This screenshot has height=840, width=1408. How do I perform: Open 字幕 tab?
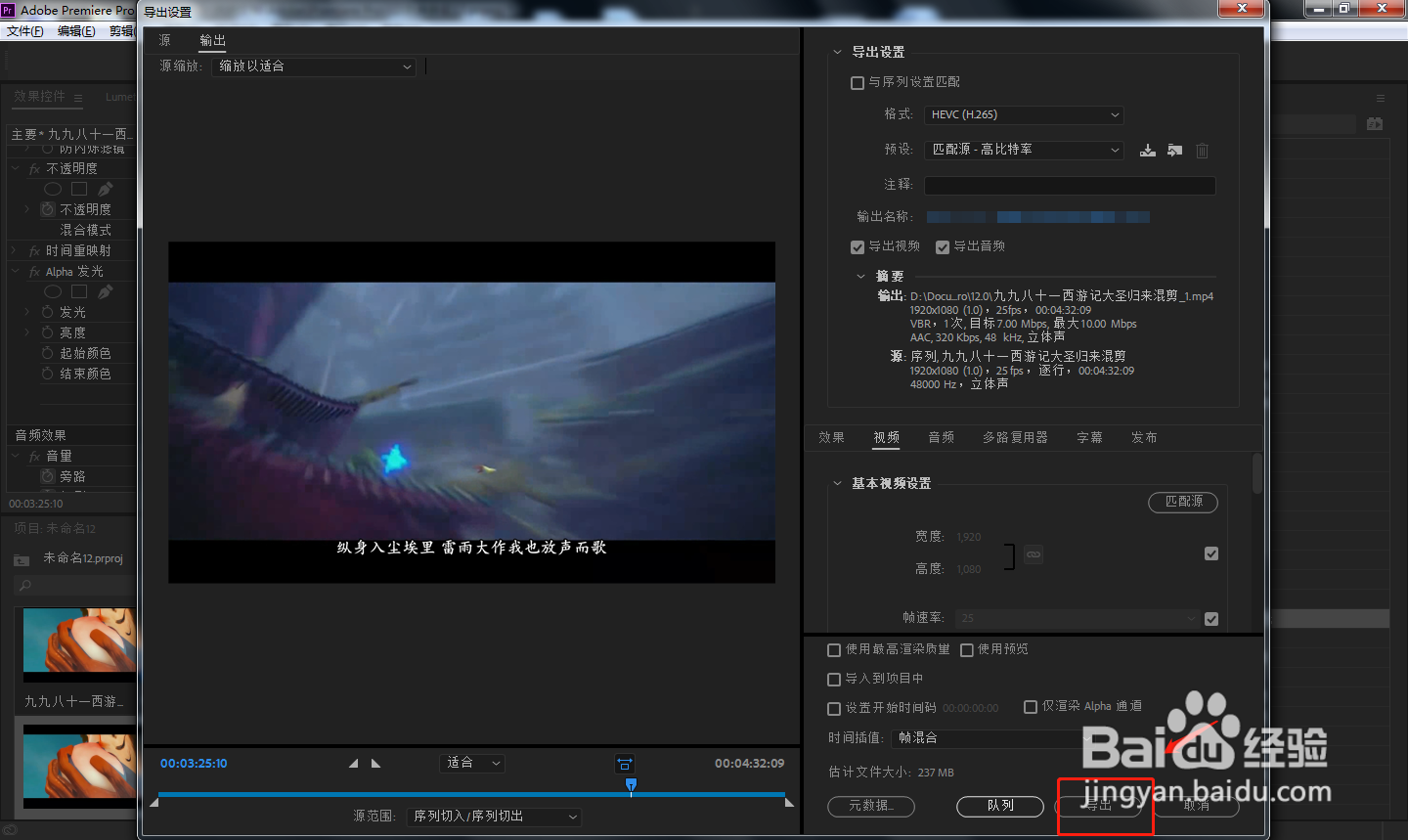1089,437
